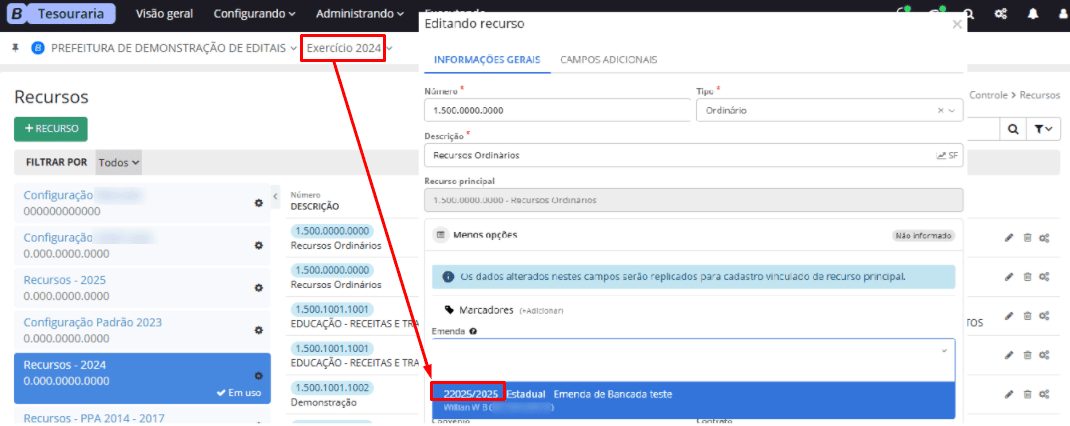Close the Editando recurso dialog

957,25
